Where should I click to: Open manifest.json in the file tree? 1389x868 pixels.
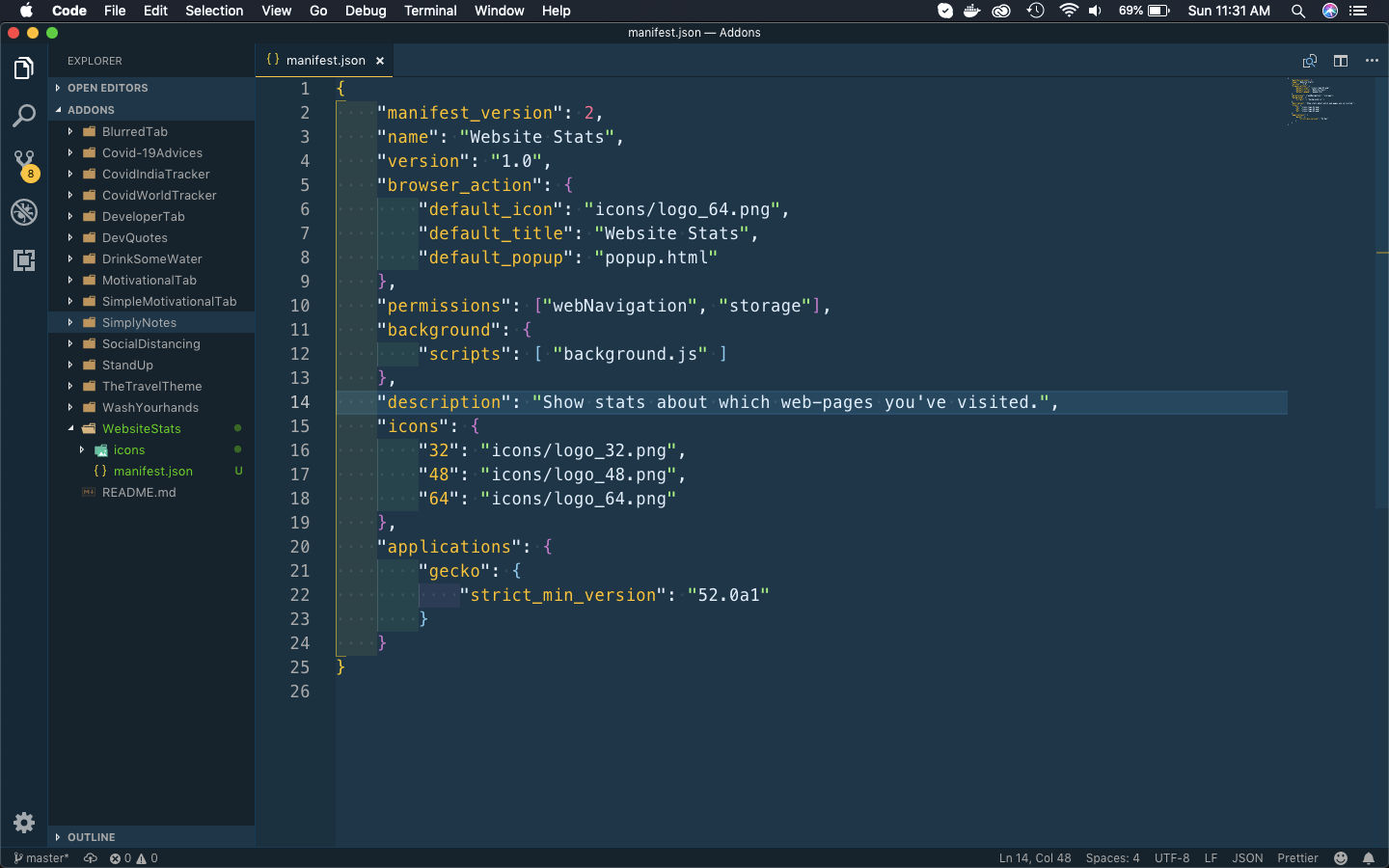[152, 471]
